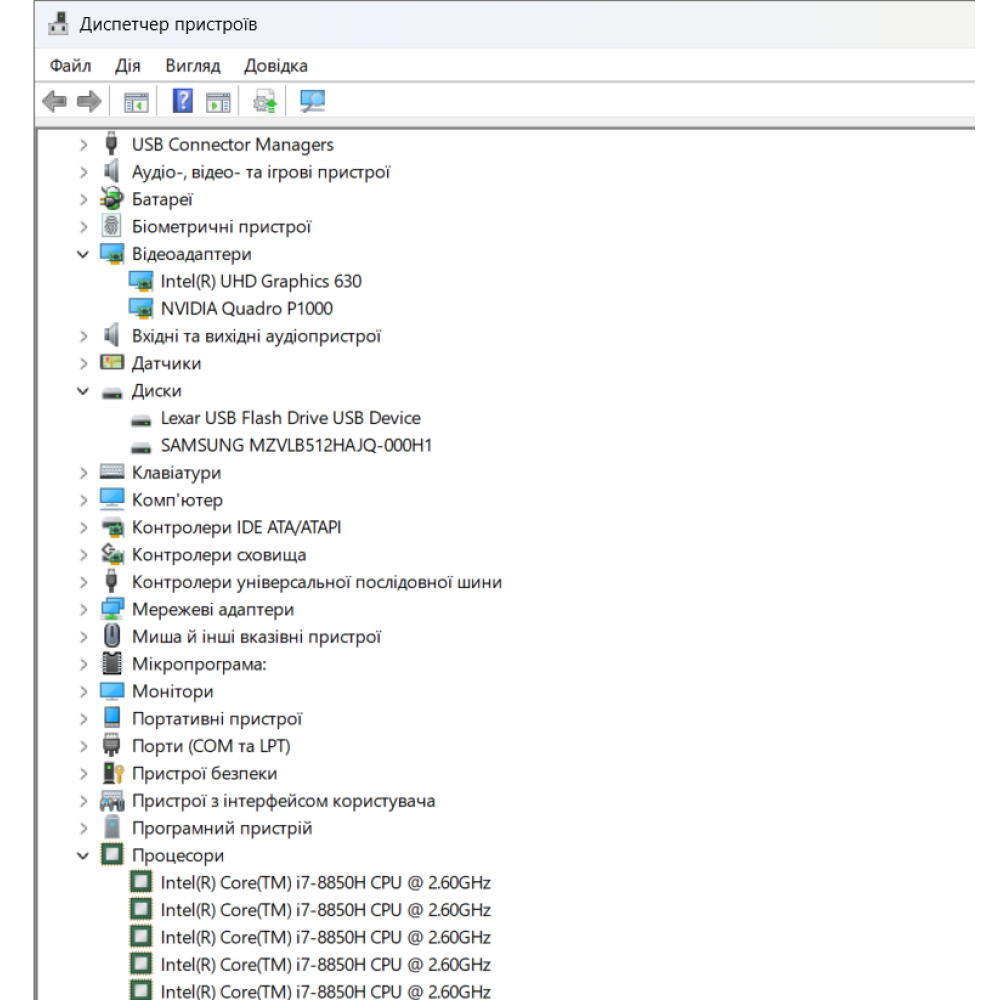Select SAMSUNG MZVLB512HAJQ-000H1 disk entry
Image resolution: width=1000 pixels, height=1000 pixels.
296,445
